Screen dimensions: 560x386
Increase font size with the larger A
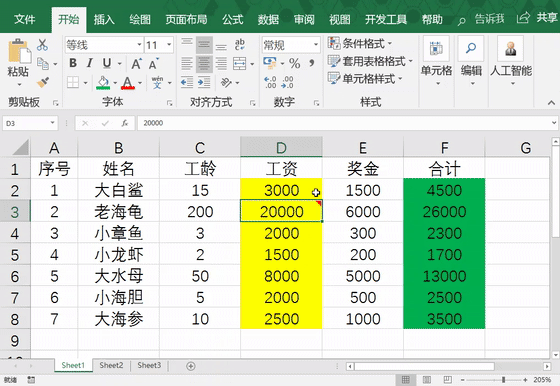click(136, 64)
